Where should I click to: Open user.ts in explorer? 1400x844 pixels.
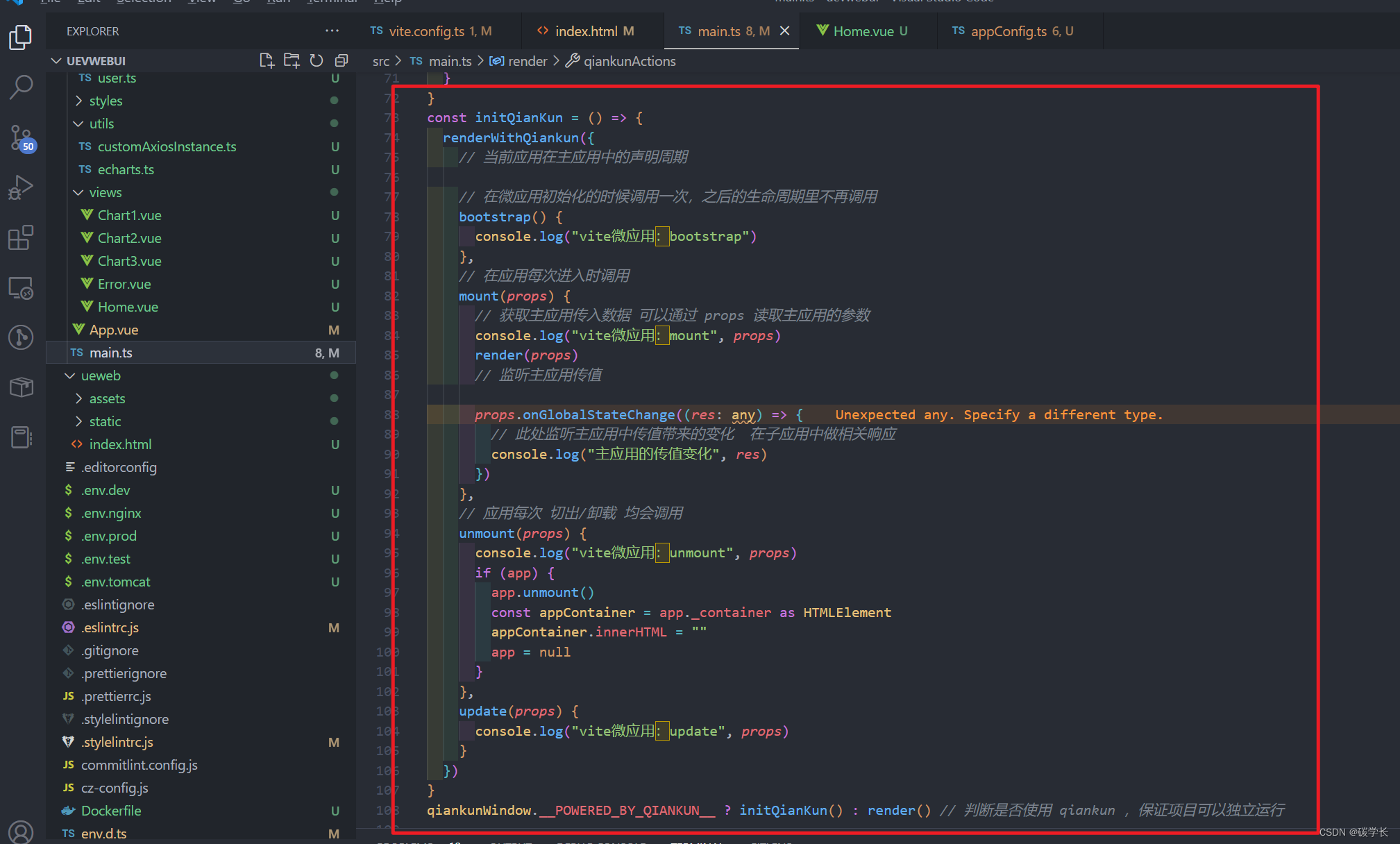(x=201, y=78)
